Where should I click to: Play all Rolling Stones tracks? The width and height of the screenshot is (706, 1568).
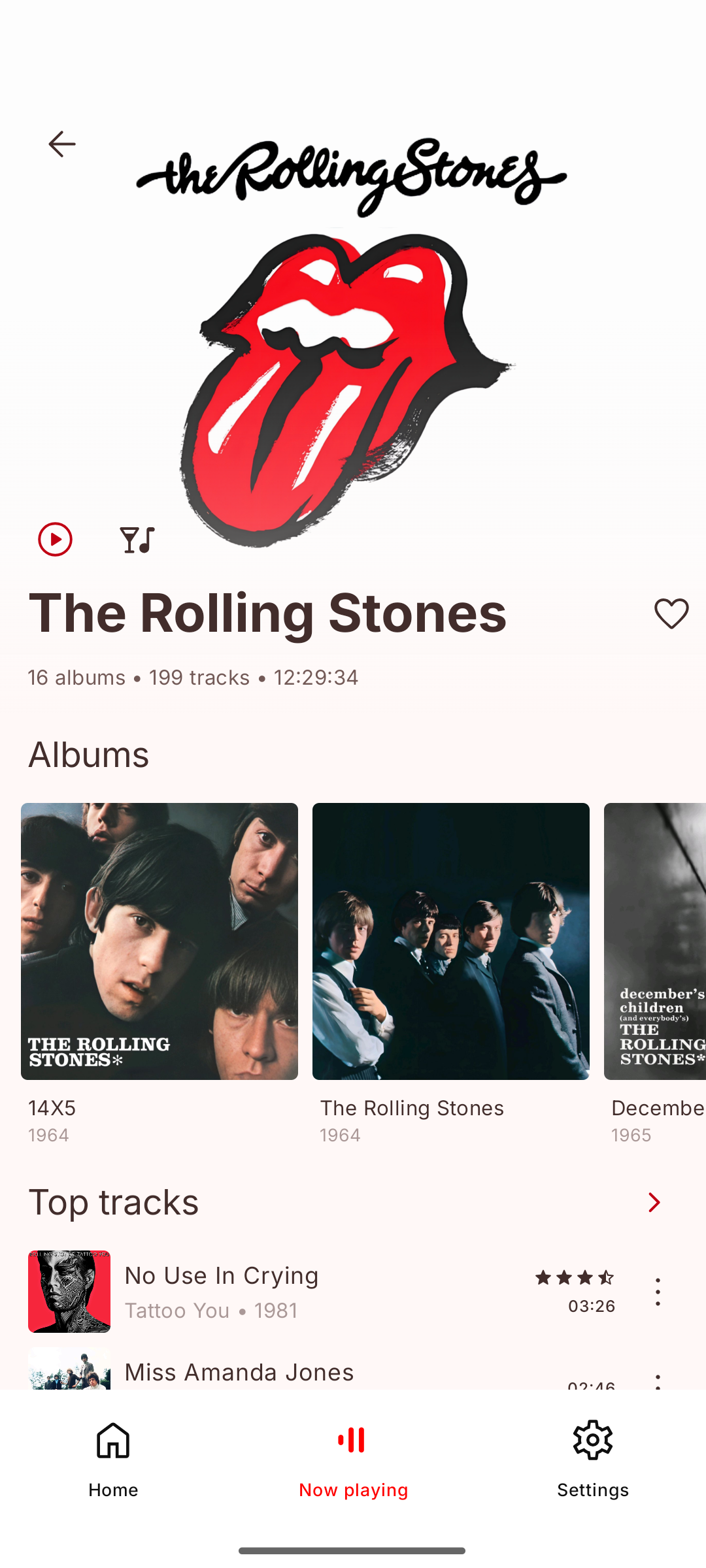[x=55, y=540]
